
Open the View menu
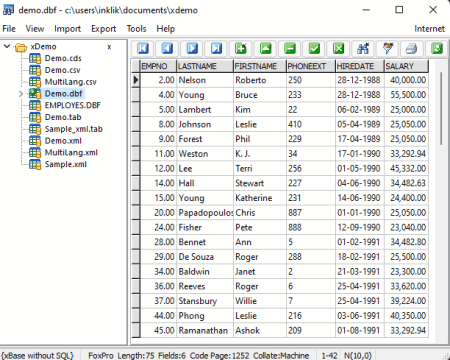[x=35, y=29]
